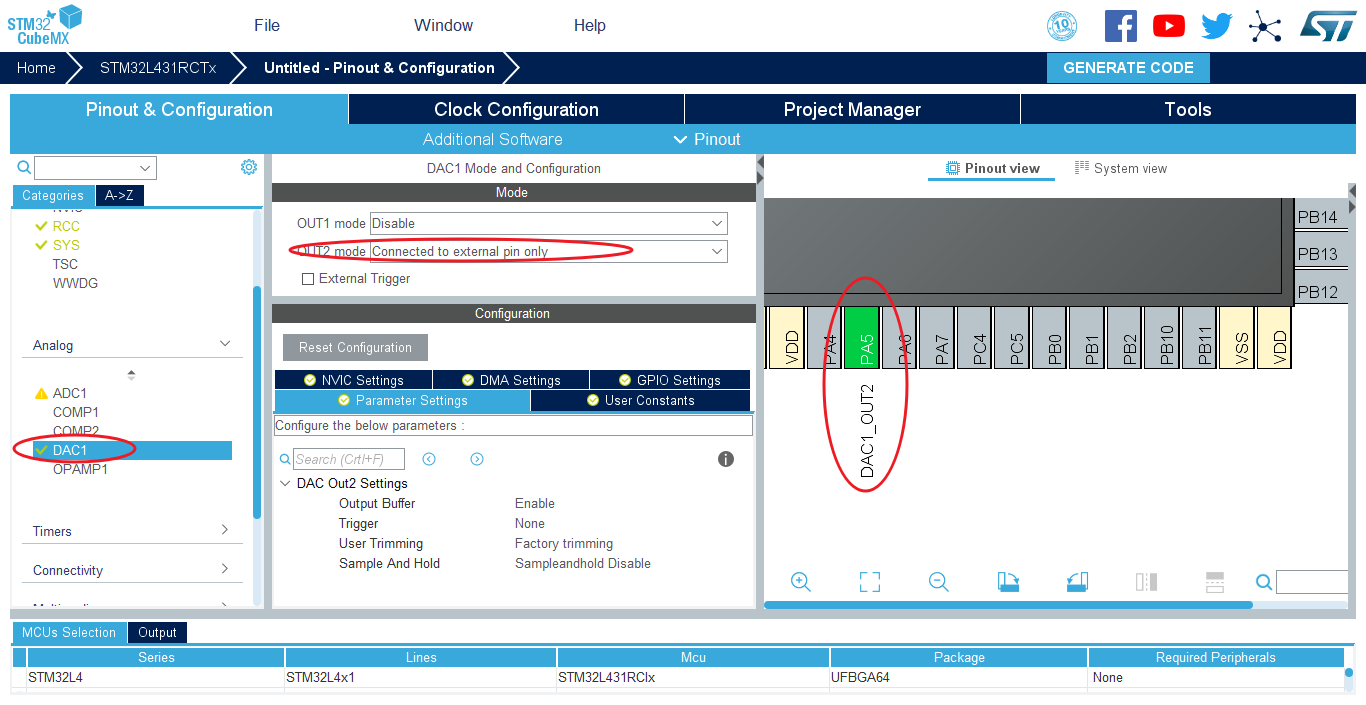This screenshot has width=1366, height=705.
Task: Open ST Facebook page icon
Action: (1120, 26)
